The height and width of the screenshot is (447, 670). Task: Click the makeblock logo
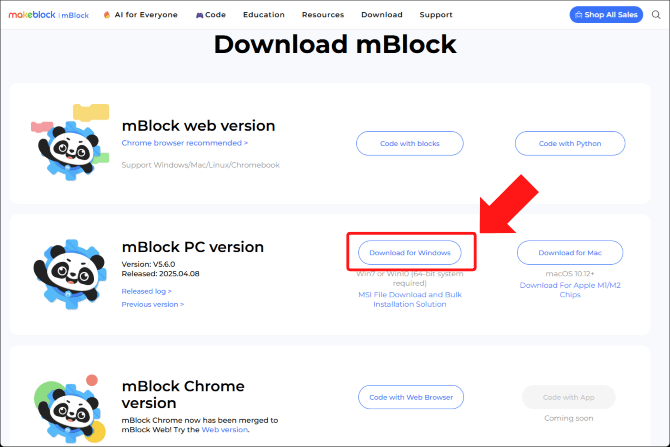32,15
